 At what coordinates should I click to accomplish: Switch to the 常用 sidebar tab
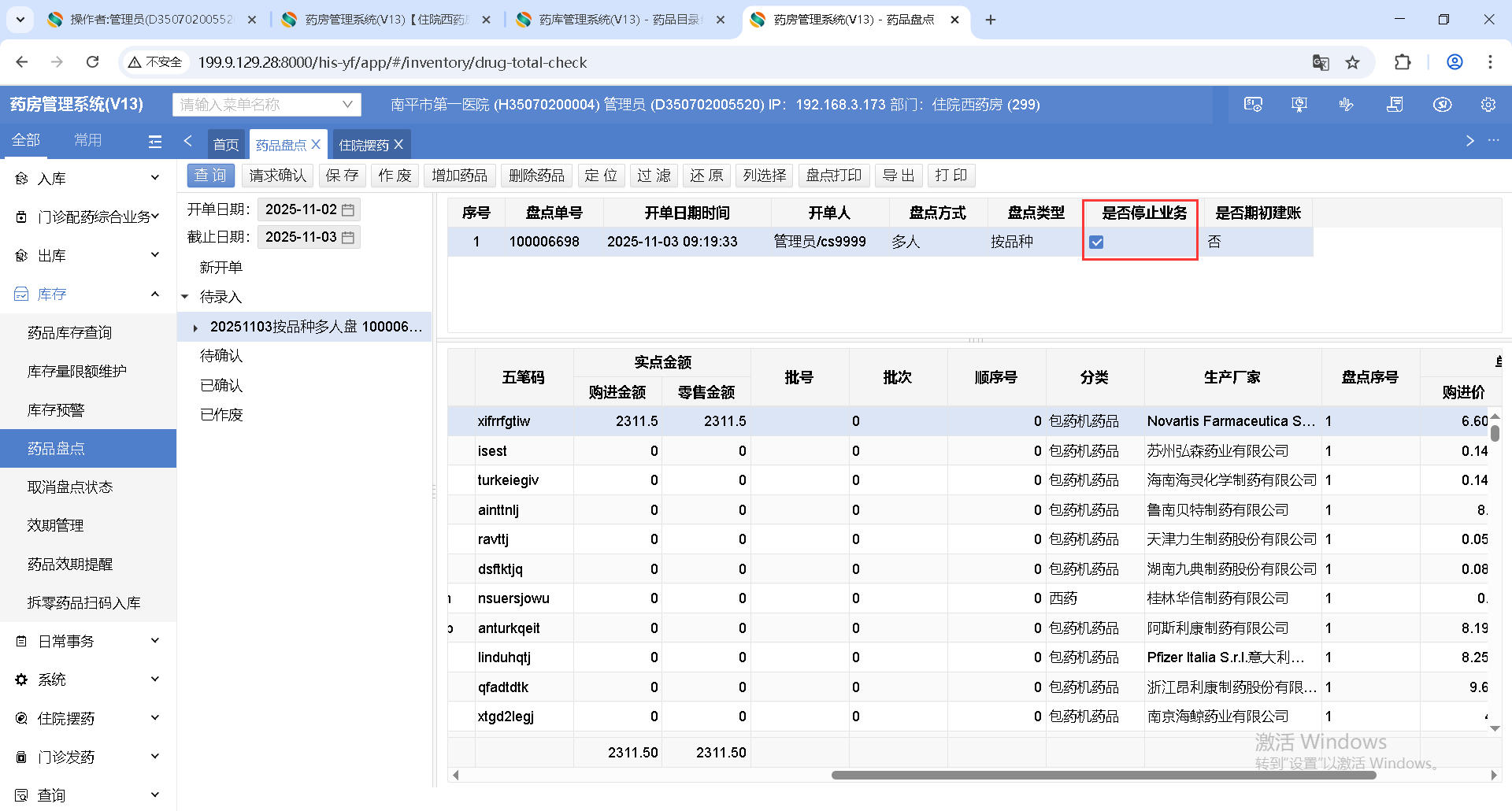[87, 140]
